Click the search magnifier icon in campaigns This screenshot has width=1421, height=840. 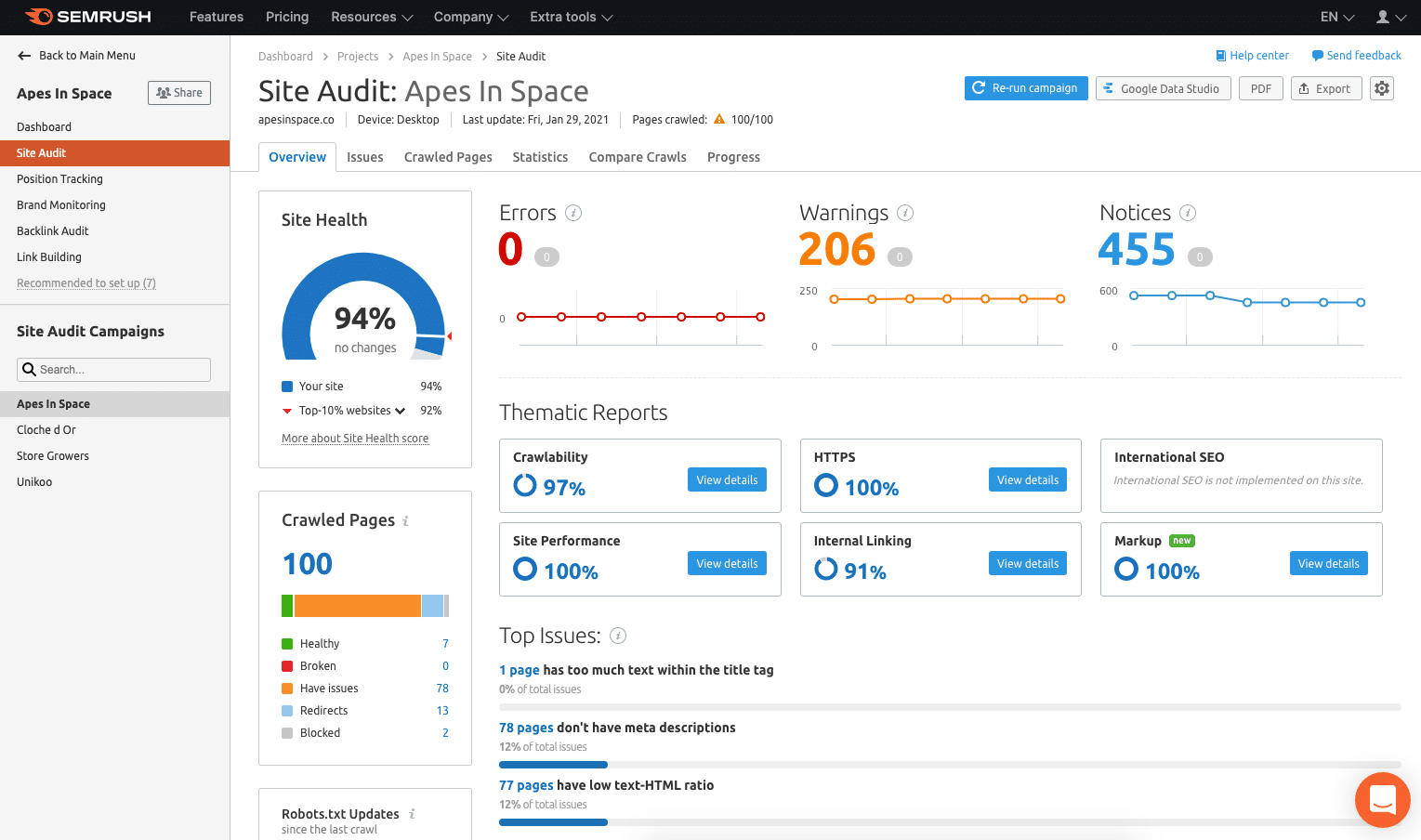(30, 369)
